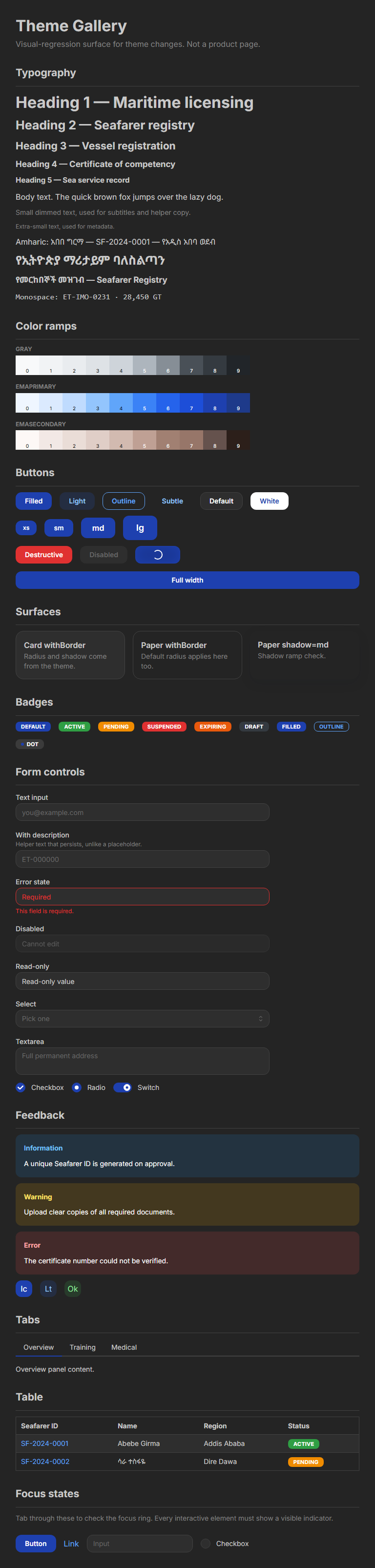The width and height of the screenshot is (375, 1568).
Task: Click the DOT badge
Action: click(x=30, y=744)
